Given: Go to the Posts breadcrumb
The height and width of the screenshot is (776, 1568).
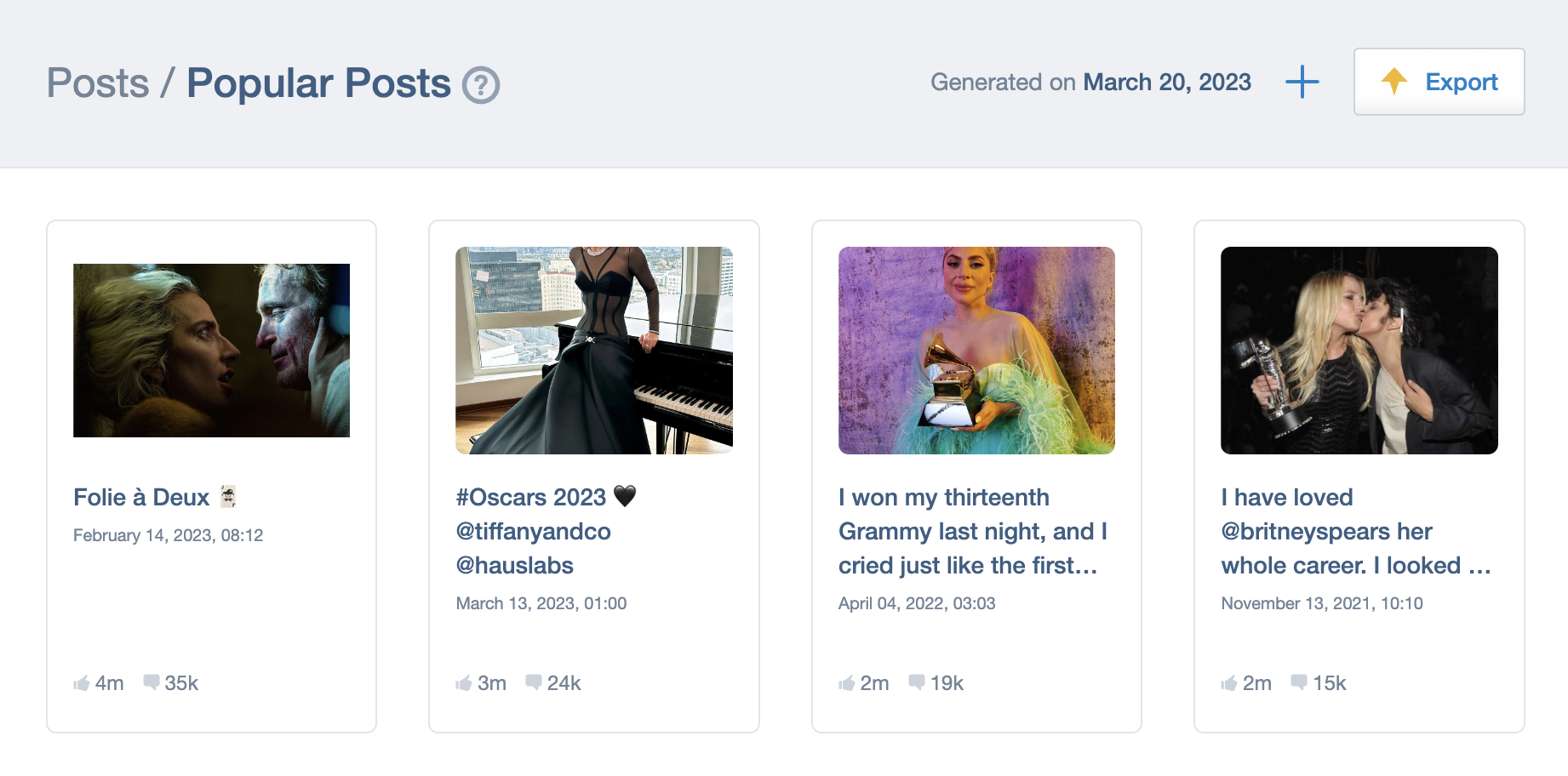Looking at the screenshot, I should point(98,83).
